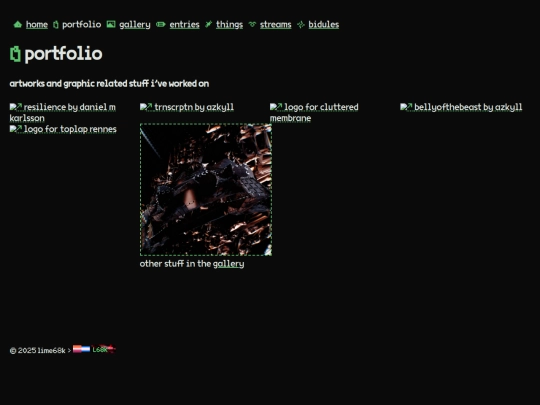This screenshot has height=405, width=540.
Task: Click the bidules sparkle icon
Action: tap(301, 24)
